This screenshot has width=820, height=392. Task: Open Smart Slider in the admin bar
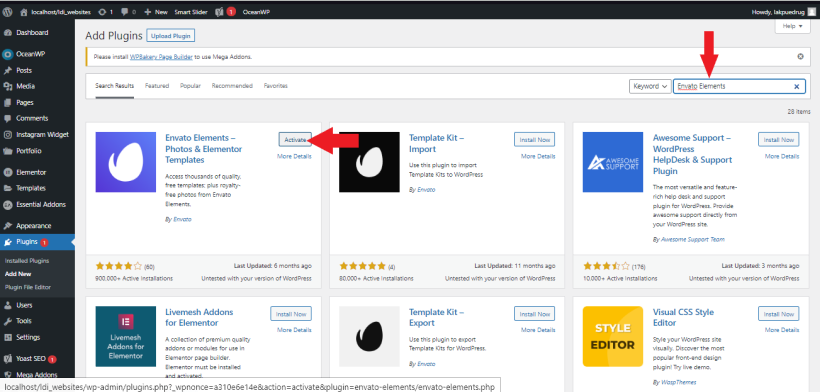point(191,11)
